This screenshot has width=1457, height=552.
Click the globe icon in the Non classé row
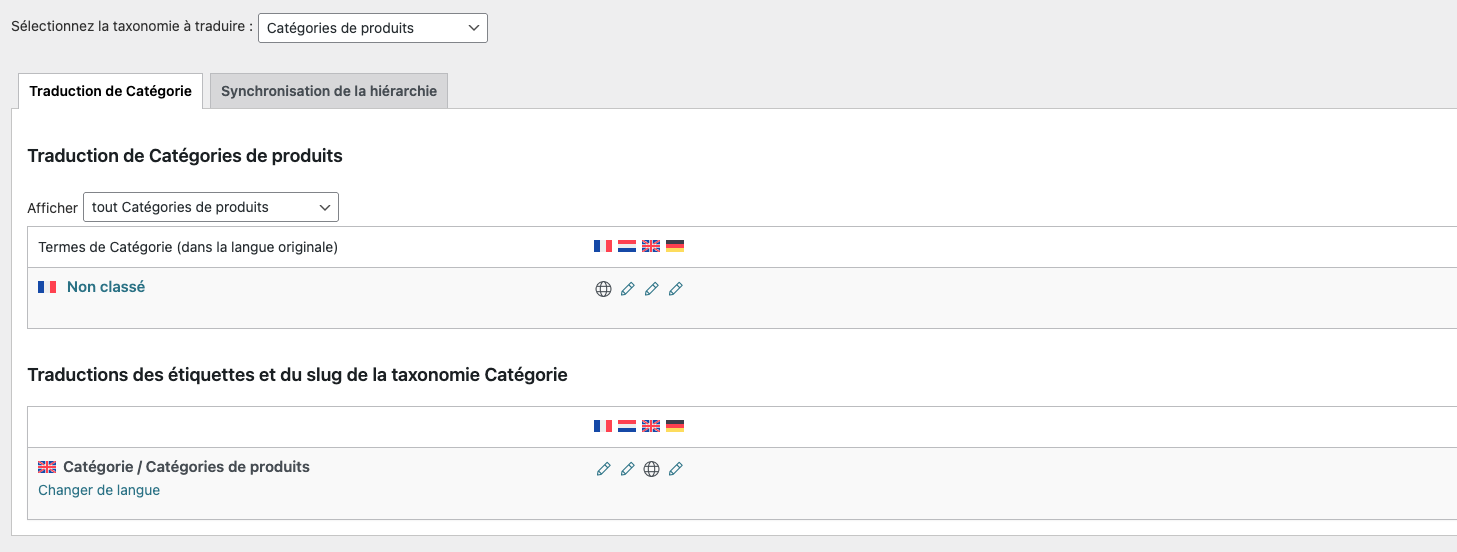click(603, 289)
